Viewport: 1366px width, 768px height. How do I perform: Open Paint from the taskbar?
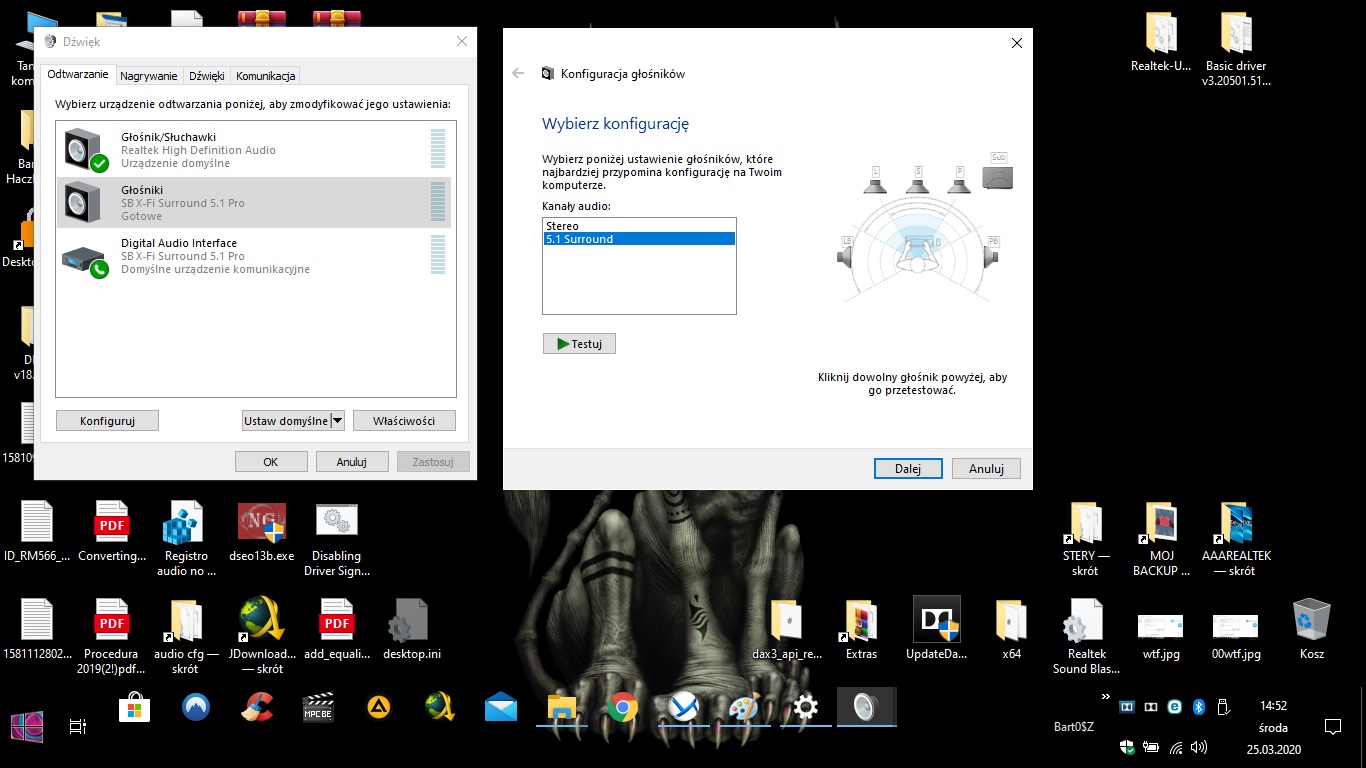point(744,707)
